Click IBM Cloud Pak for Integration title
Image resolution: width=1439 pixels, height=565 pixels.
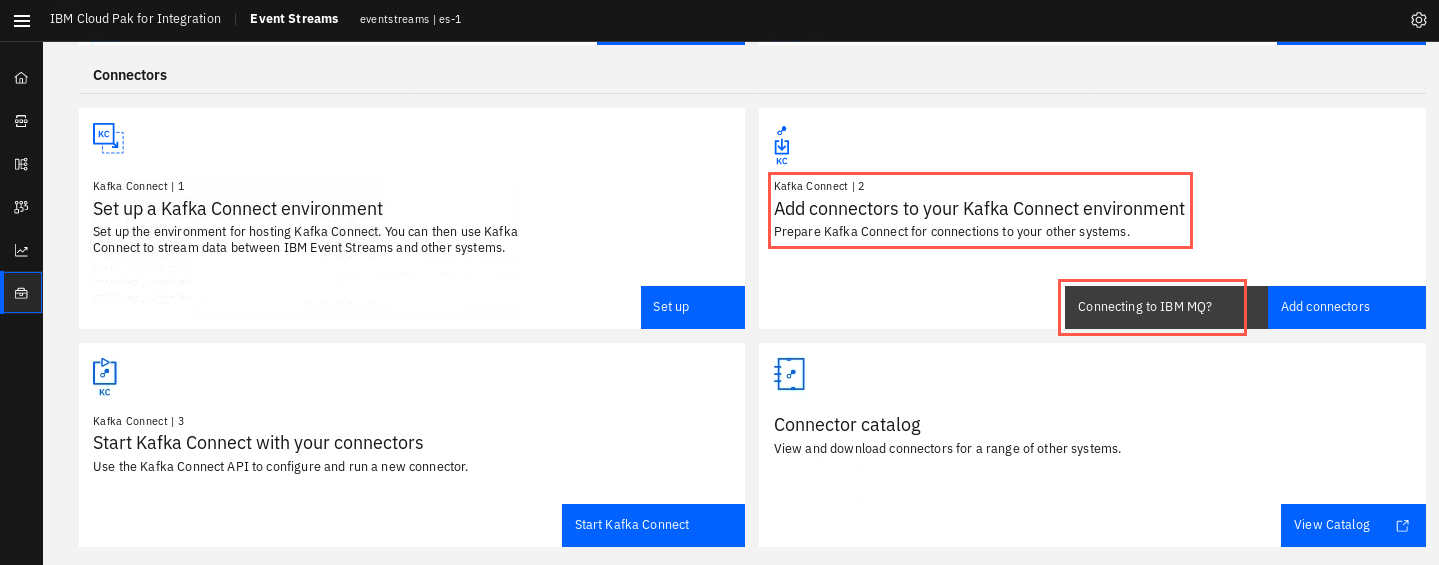coord(135,19)
